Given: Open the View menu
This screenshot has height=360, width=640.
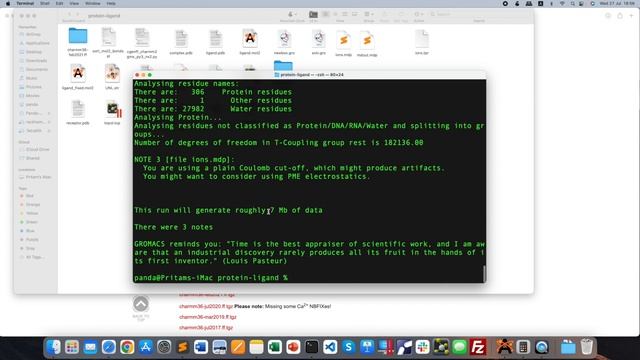Looking at the screenshot, I should click(74, 3).
